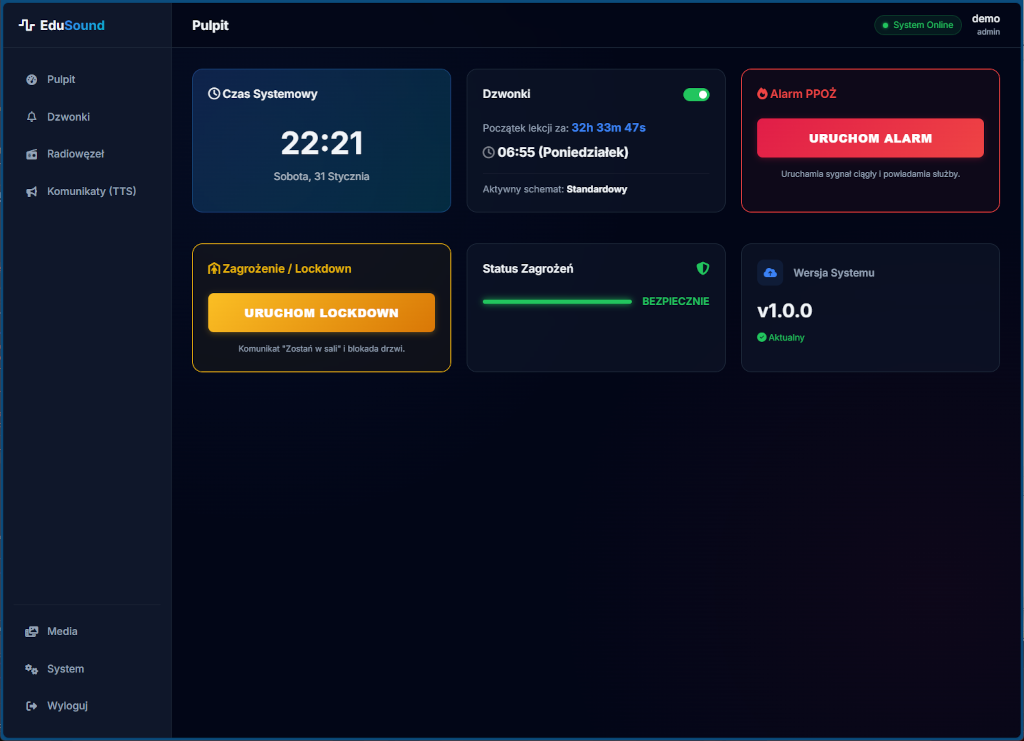Viewport: 1024px width, 741px height.
Task: Open the Dzwonki menu item
Action: point(68,117)
